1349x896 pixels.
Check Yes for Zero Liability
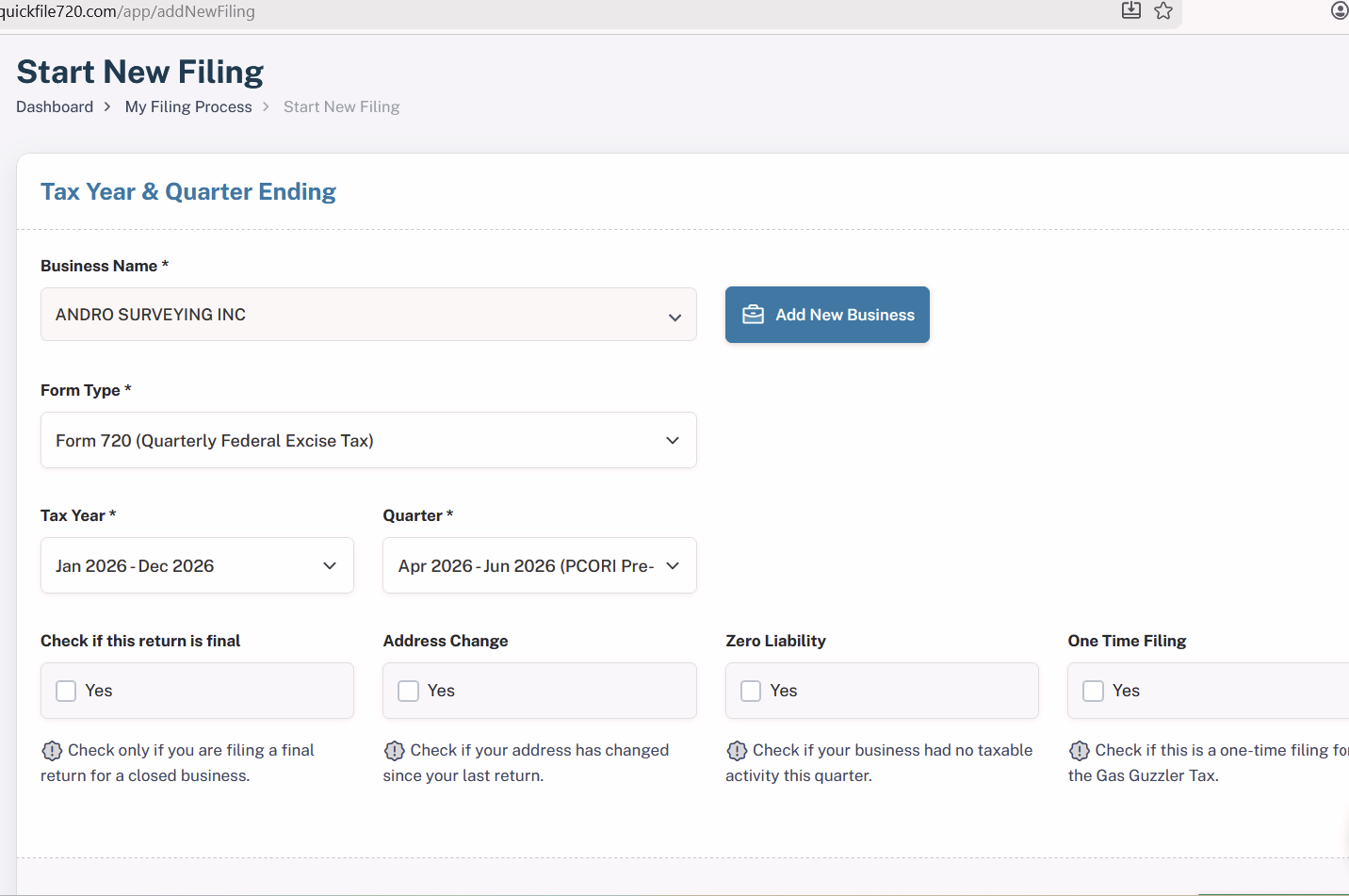coord(751,691)
